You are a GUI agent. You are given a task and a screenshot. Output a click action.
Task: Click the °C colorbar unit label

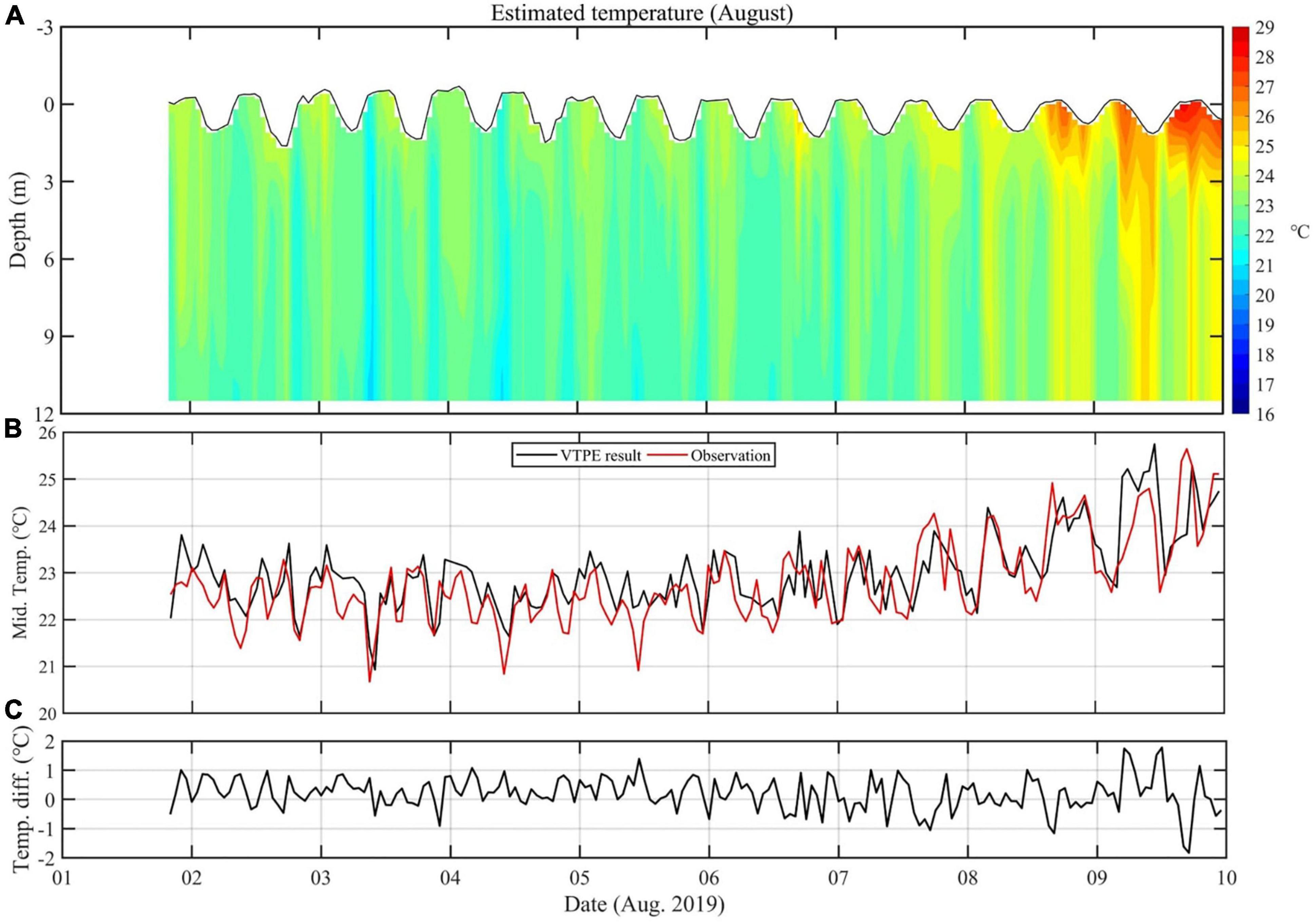tap(1300, 231)
